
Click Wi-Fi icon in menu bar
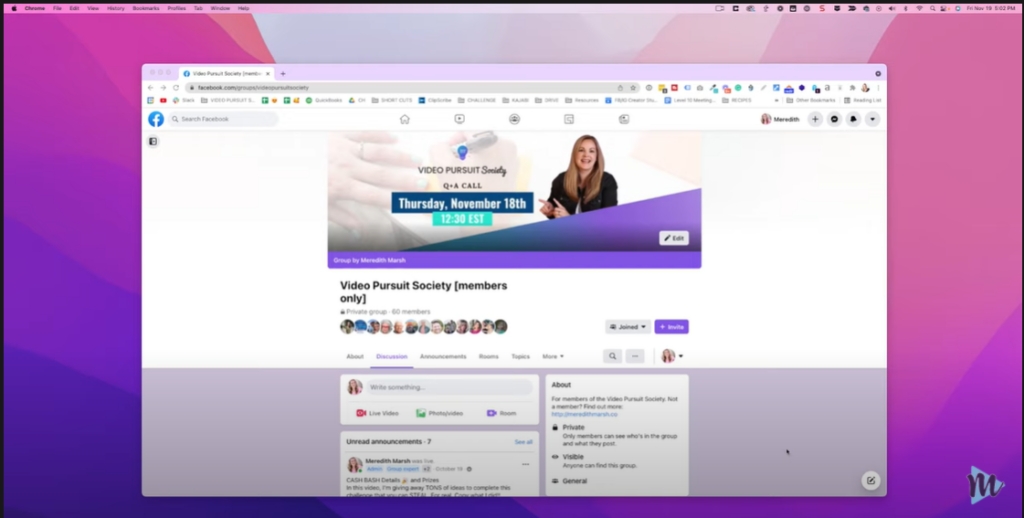click(x=920, y=8)
